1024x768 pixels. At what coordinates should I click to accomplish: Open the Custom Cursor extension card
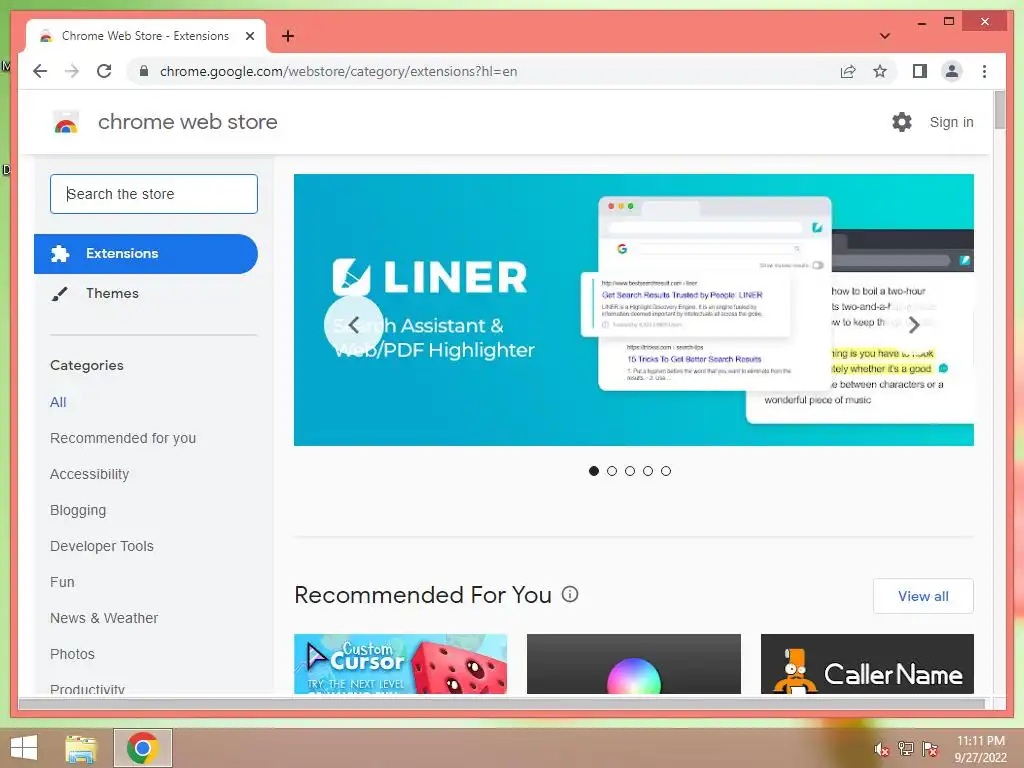tap(400, 664)
